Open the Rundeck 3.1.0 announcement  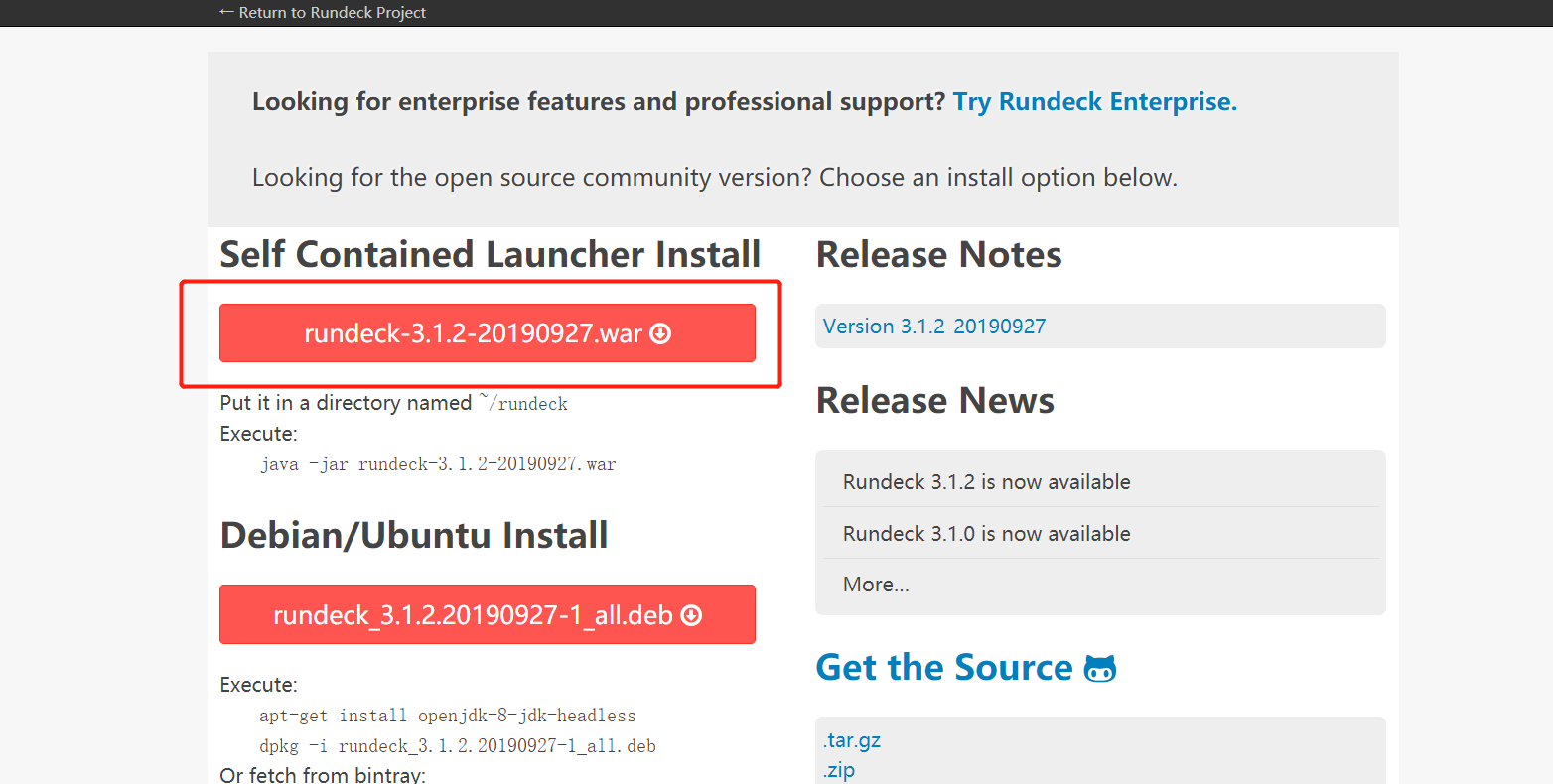coord(986,533)
